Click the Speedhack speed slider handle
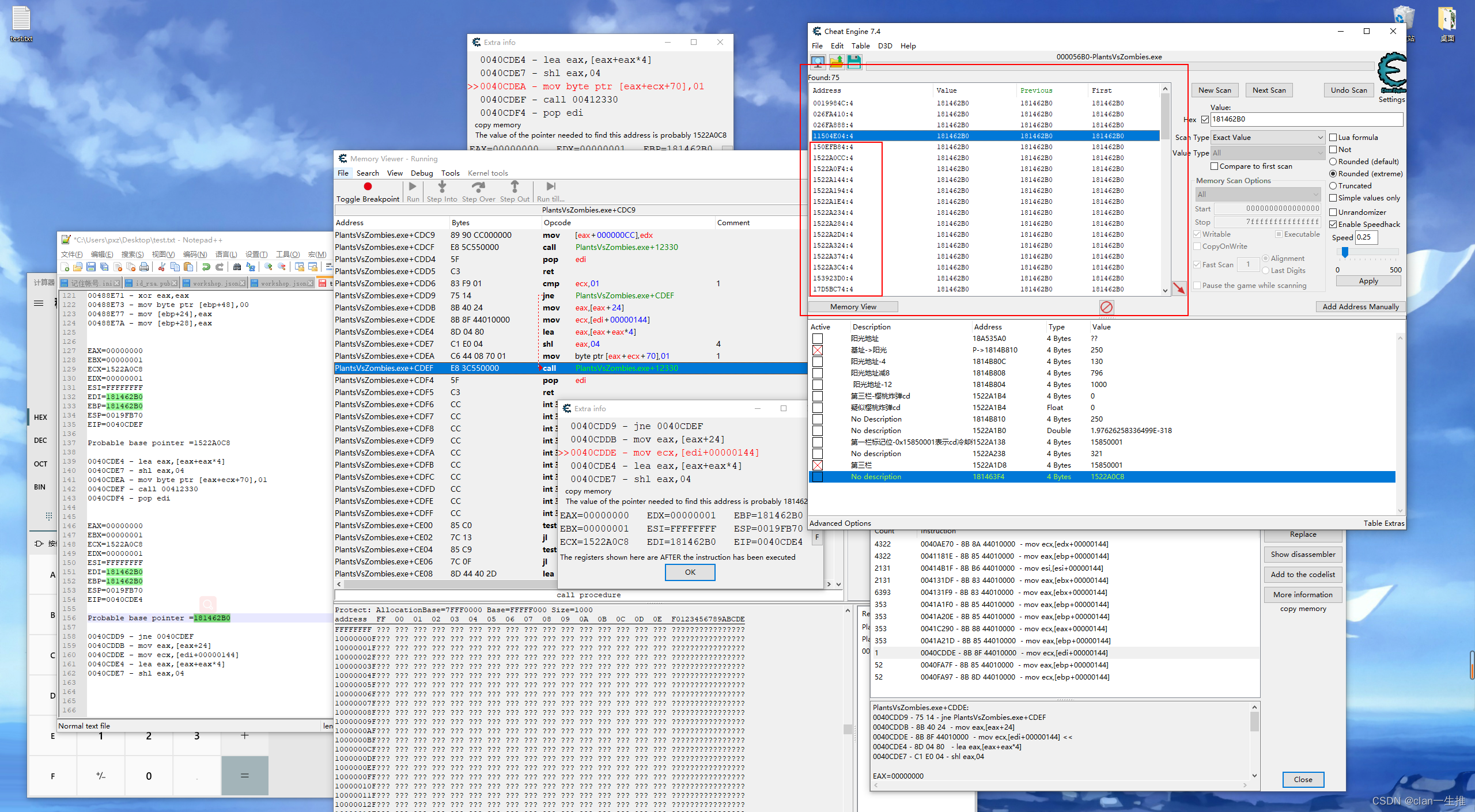 pyautogui.click(x=1345, y=252)
